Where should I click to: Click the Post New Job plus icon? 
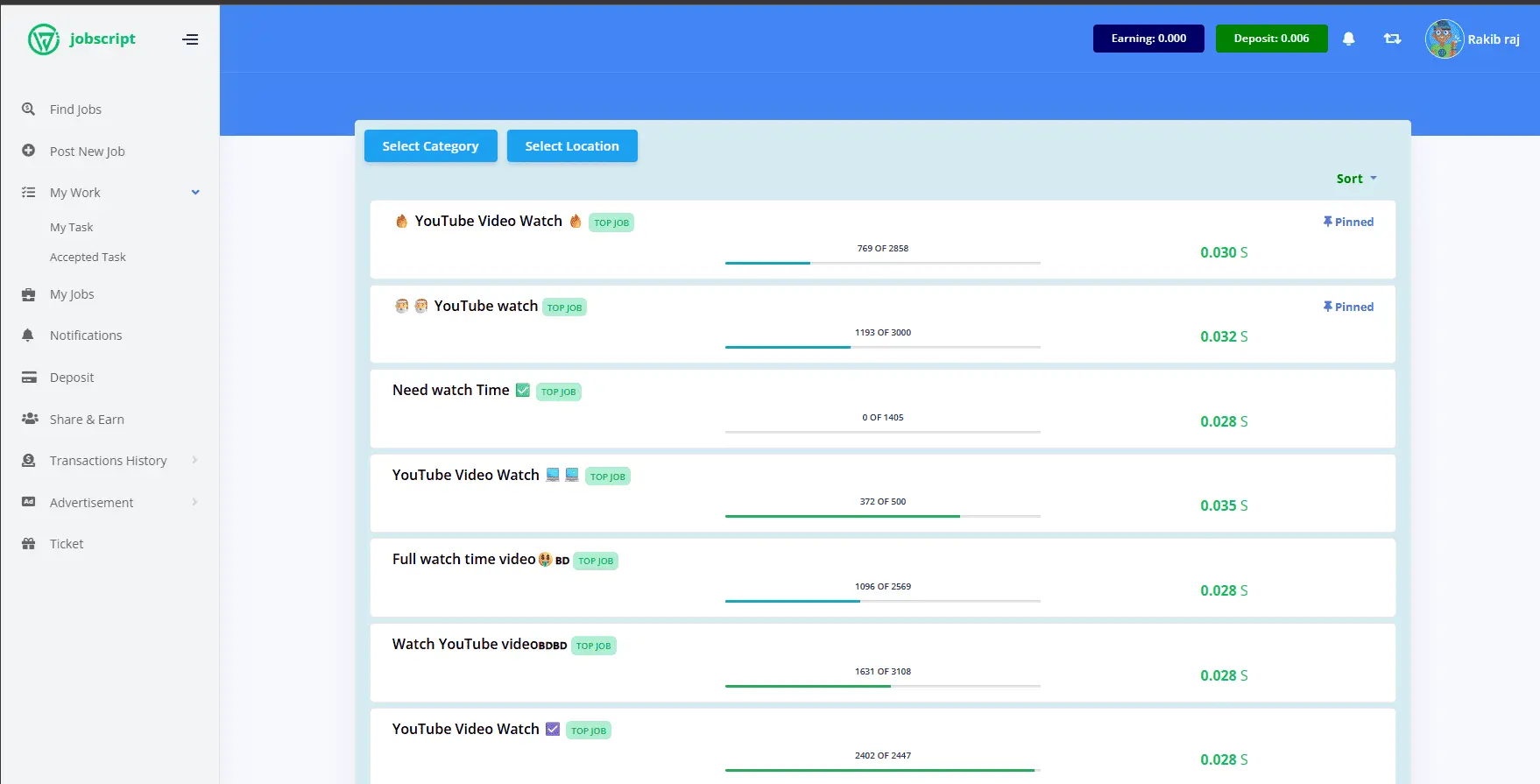pyautogui.click(x=29, y=151)
